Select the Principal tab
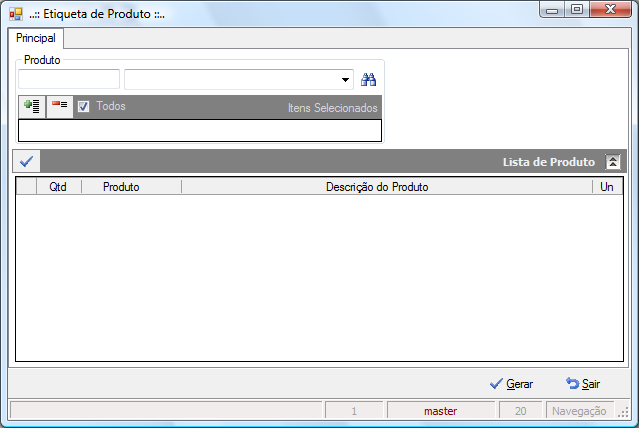 [x=36, y=38]
